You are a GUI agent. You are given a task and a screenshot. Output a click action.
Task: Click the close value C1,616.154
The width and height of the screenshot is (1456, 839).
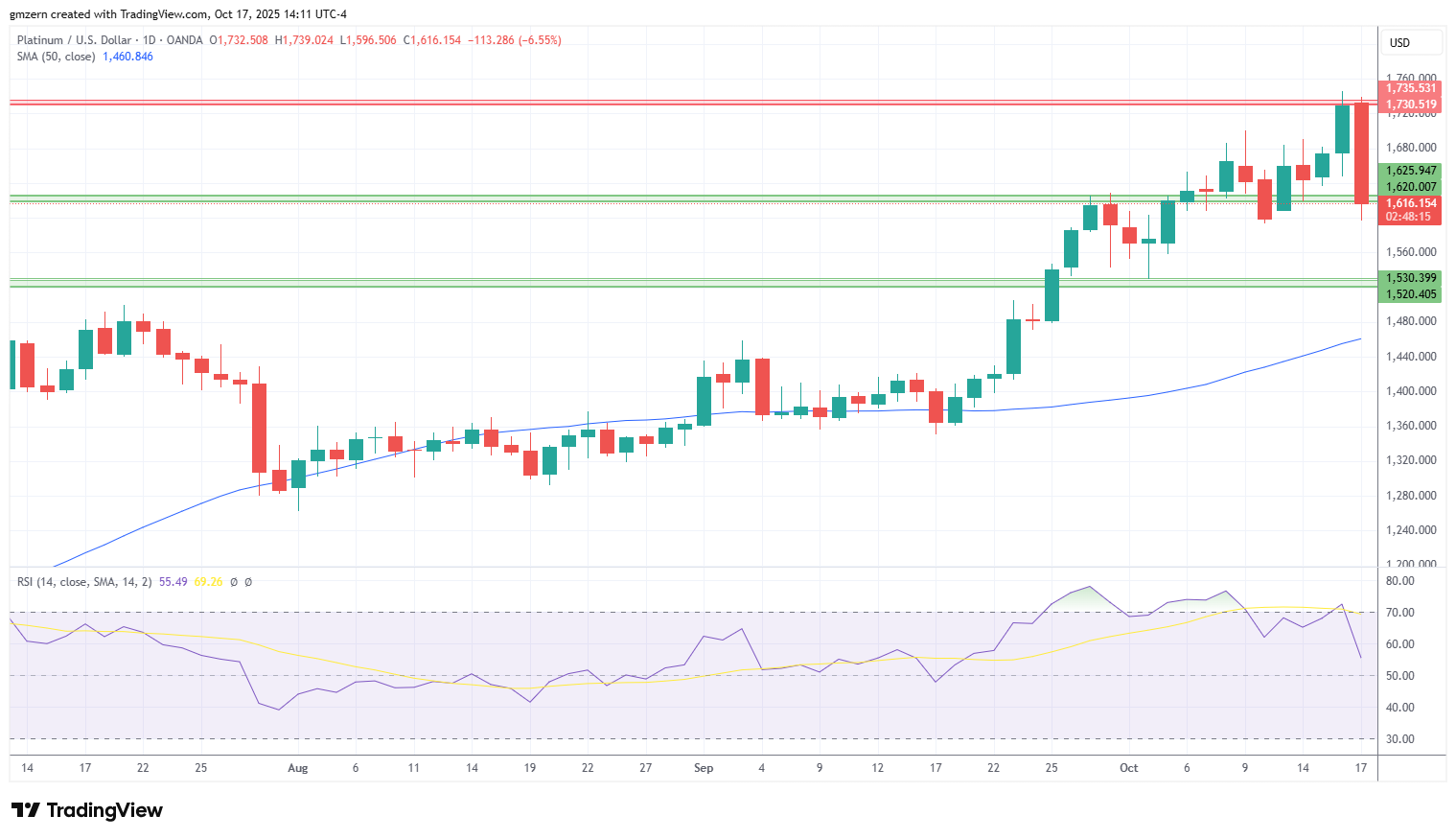pyautogui.click(x=432, y=40)
